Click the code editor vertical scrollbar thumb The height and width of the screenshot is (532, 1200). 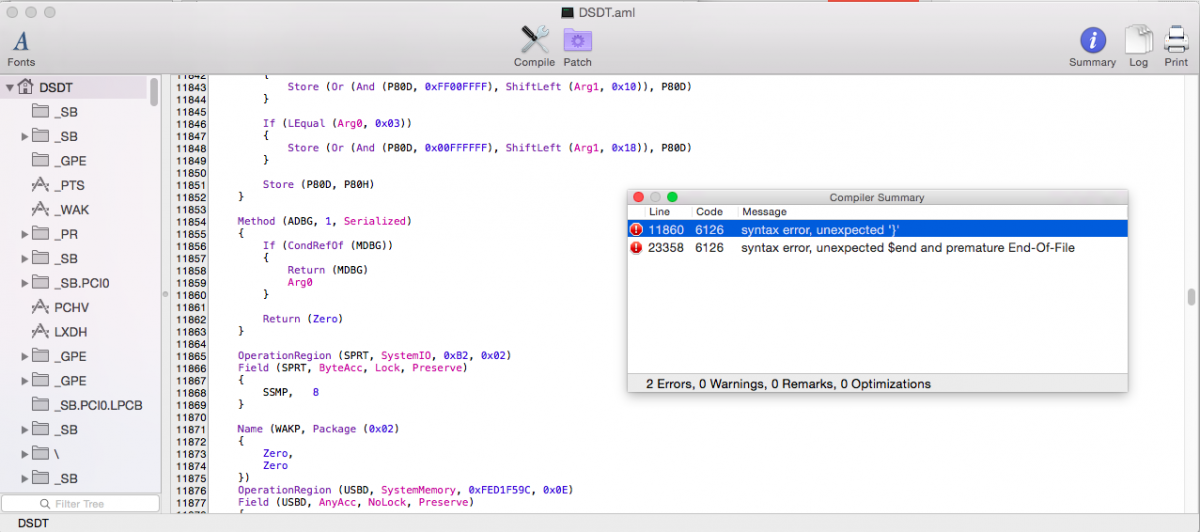pyautogui.click(x=1191, y=297)
